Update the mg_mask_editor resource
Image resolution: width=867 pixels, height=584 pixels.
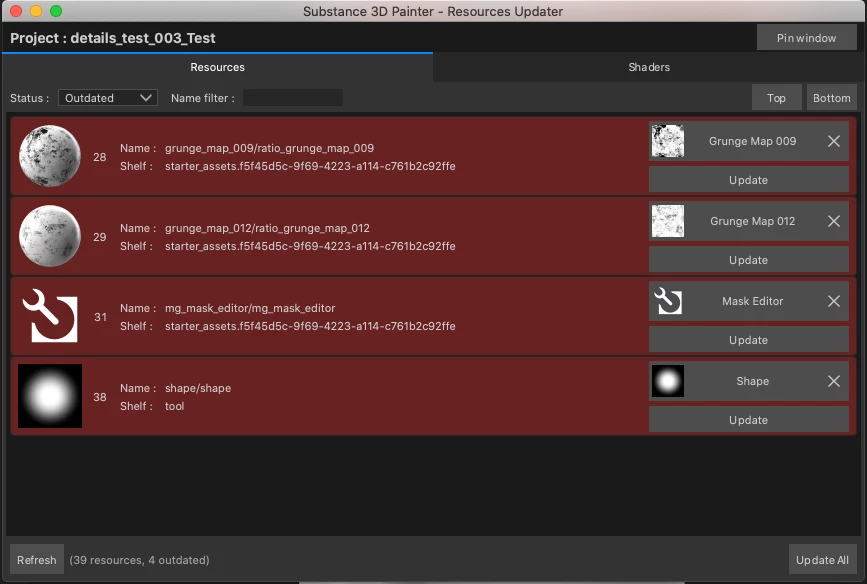(748, 340)
